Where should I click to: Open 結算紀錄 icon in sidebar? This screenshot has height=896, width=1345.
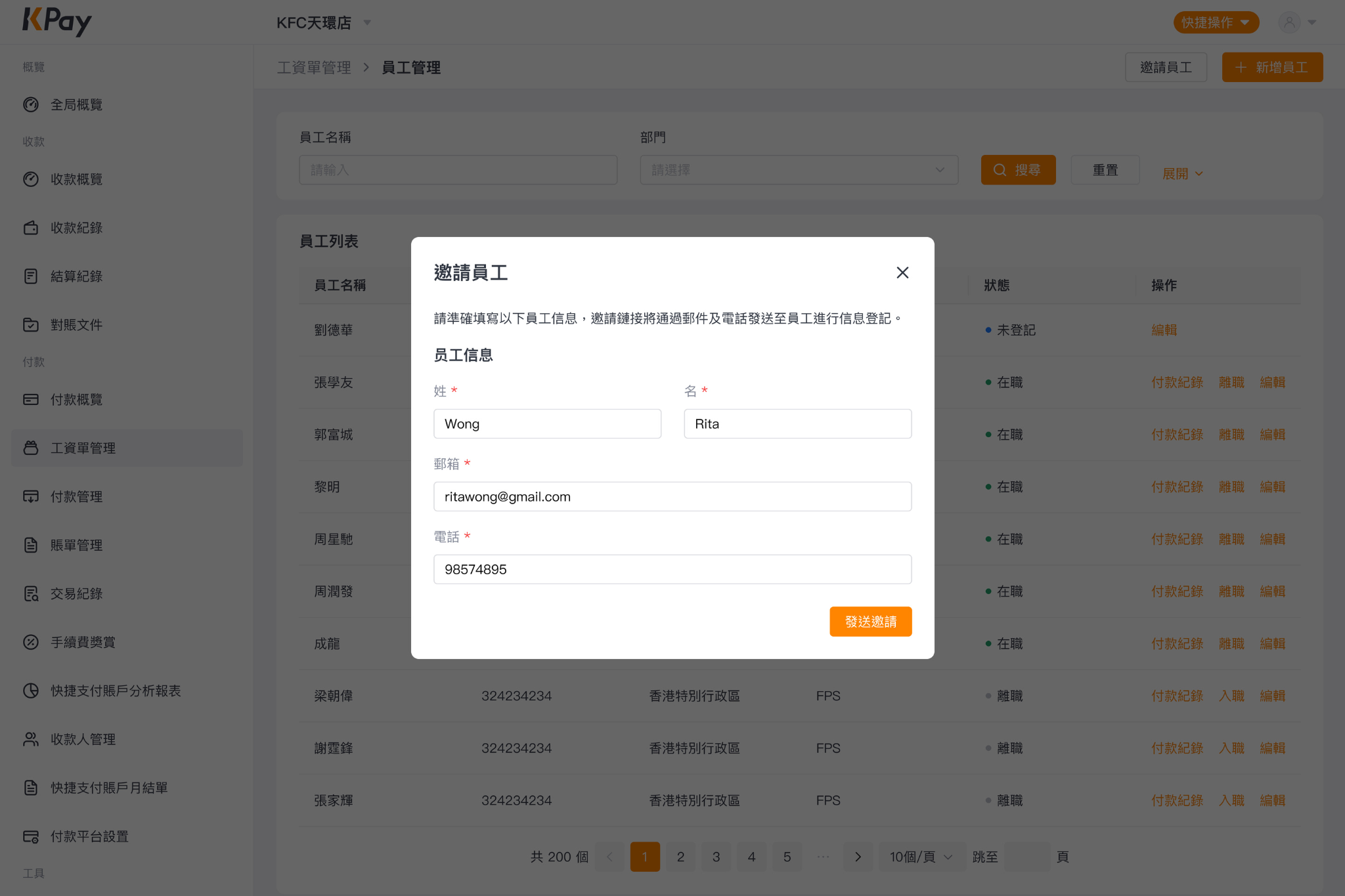[x=31, y=277]
